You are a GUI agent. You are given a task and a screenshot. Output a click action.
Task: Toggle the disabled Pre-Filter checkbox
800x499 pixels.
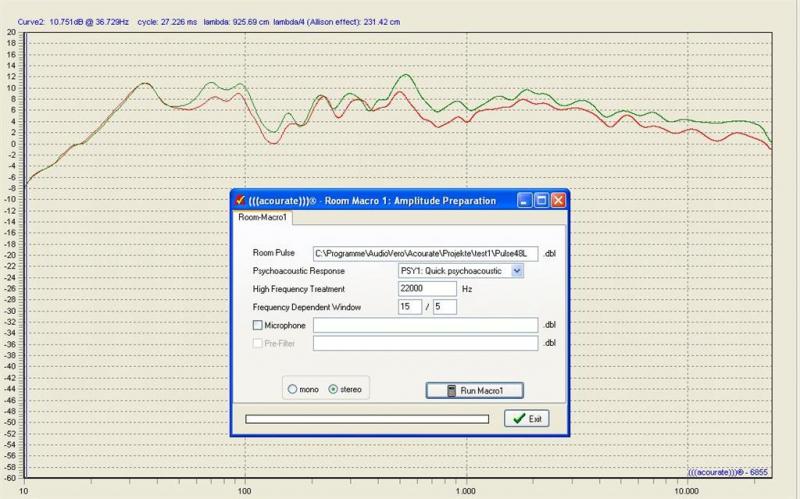tap(258, 343)
